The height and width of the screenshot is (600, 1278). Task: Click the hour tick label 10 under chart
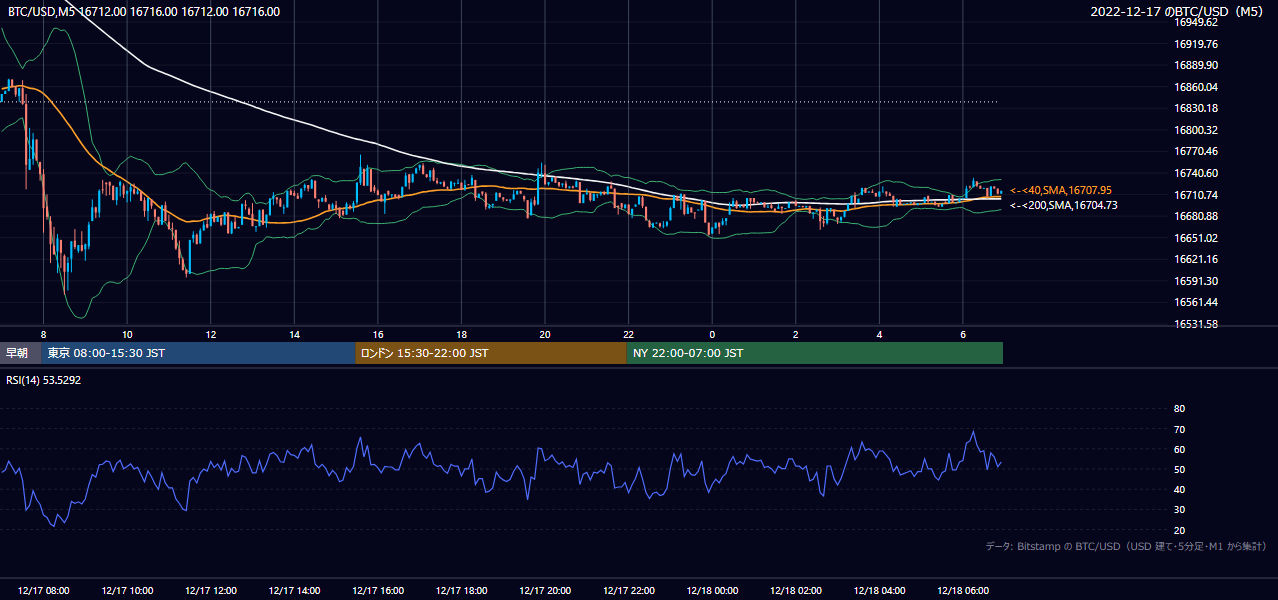coord(127,334)
